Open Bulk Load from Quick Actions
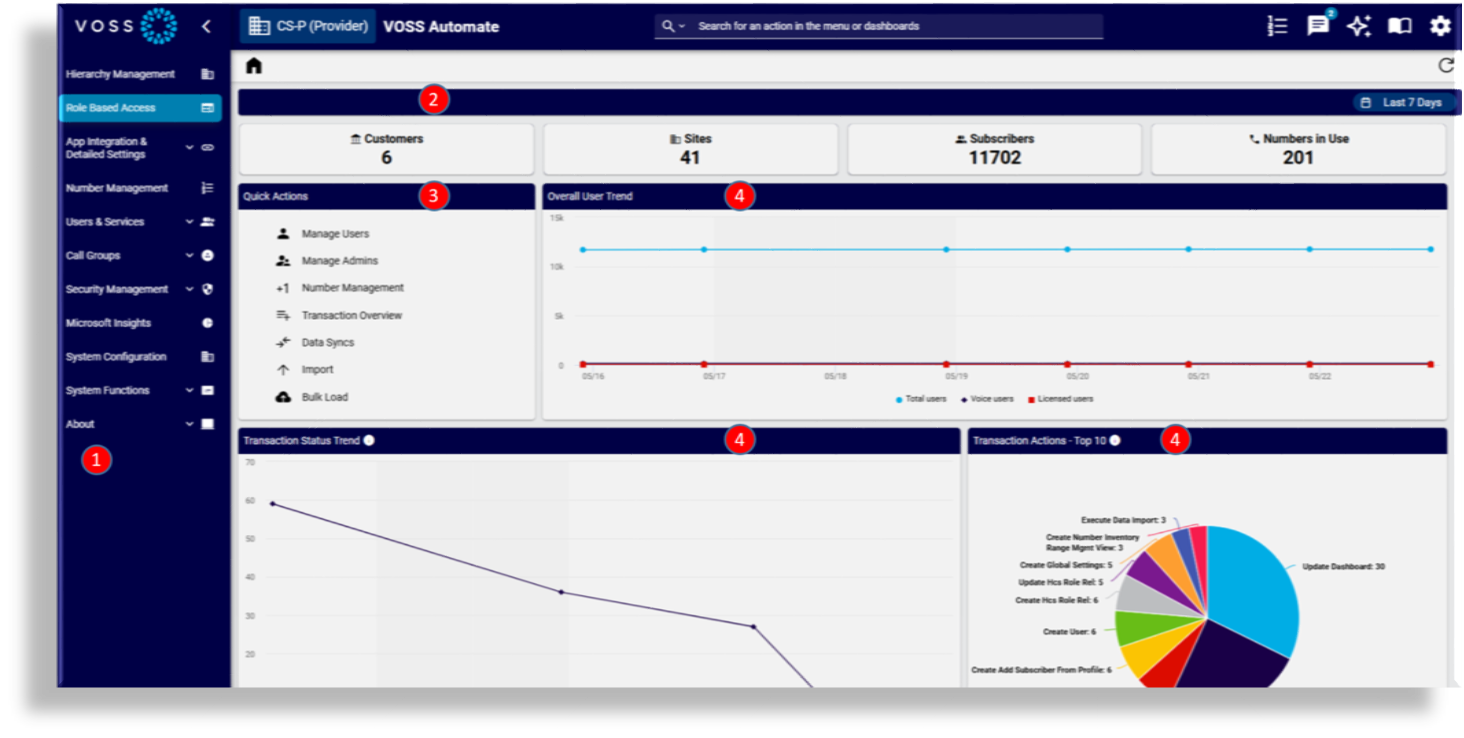 (x=327, y=396)
